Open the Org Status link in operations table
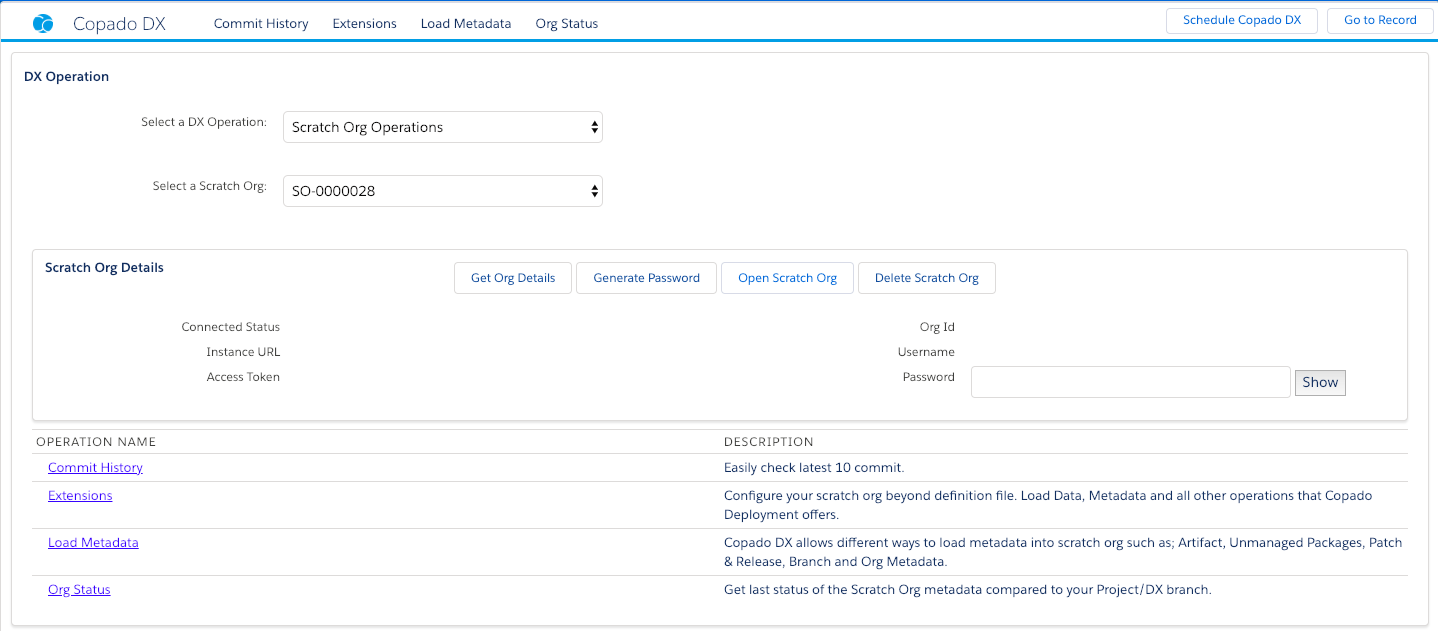Screen dimensions: 1438x631 (79, 589)
